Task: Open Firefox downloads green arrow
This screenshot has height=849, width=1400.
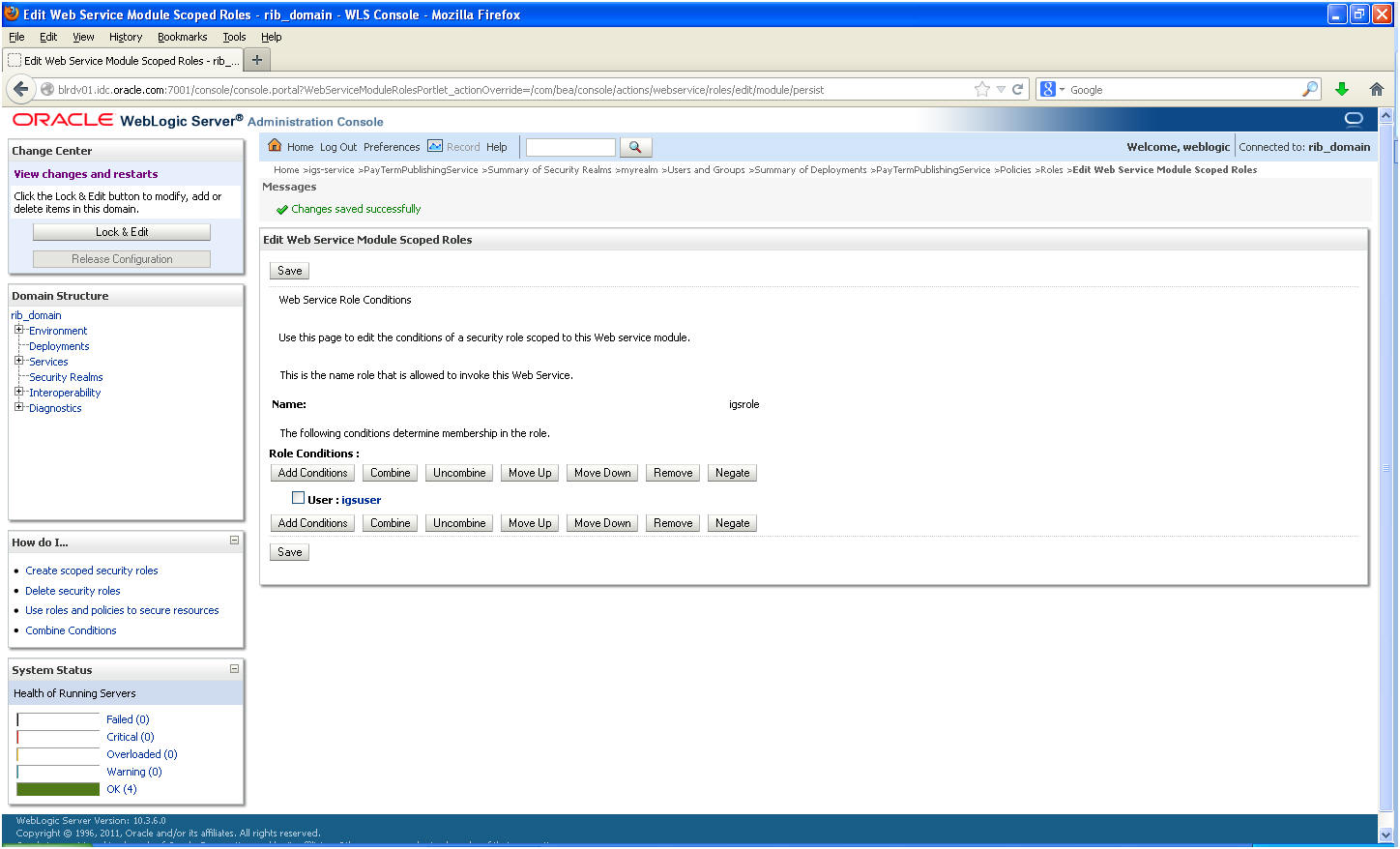Action: pyautogui.click(x=1342, y=89)
